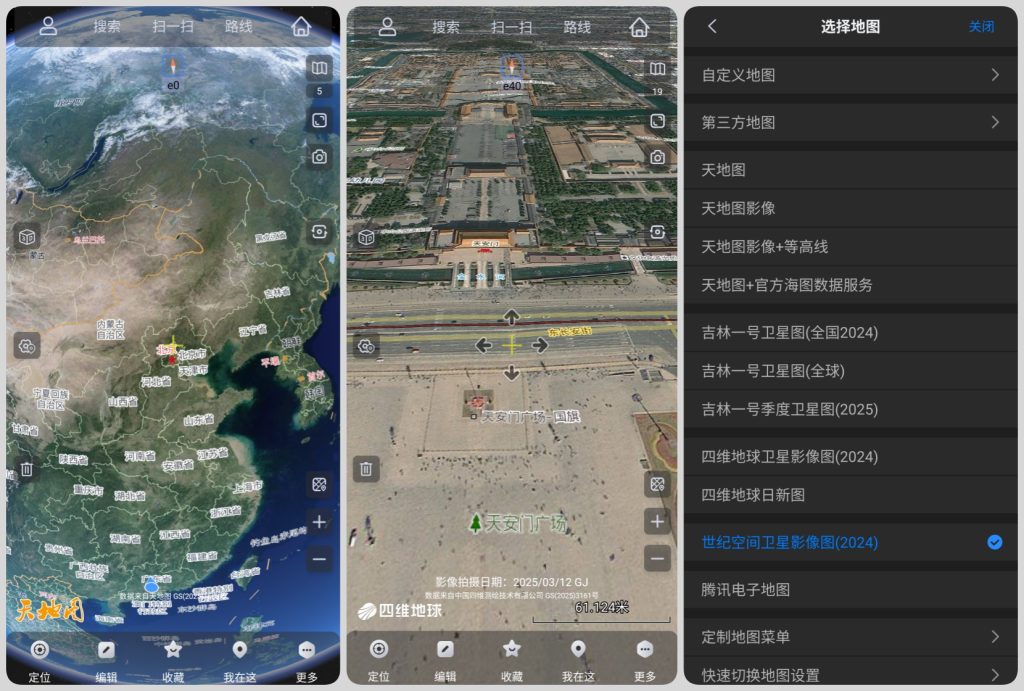The height and width of the screenshot is (691, 1024).
Task: Tap the 关闭 button on the map selection panel
Action: pos(982,27)
